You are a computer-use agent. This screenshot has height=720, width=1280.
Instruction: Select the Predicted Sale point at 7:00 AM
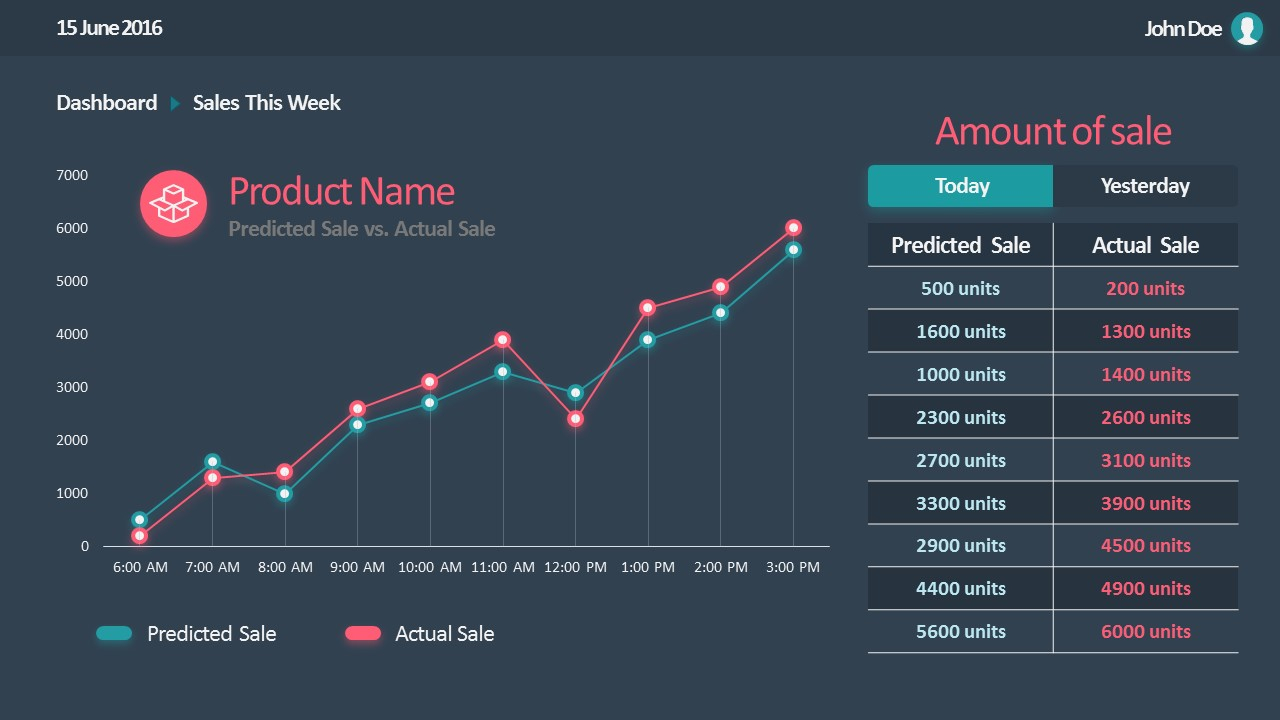(212, 462)
